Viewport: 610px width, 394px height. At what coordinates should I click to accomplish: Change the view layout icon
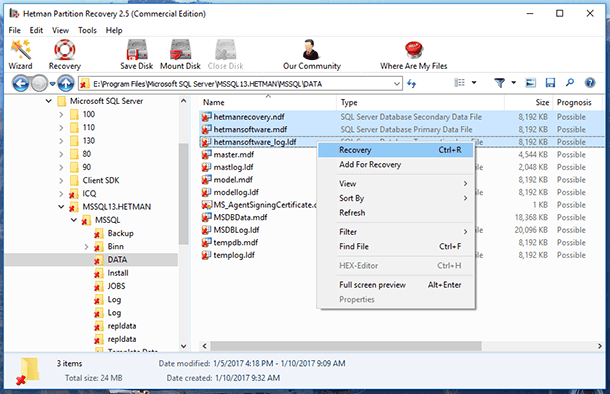(x=459, y=82)
